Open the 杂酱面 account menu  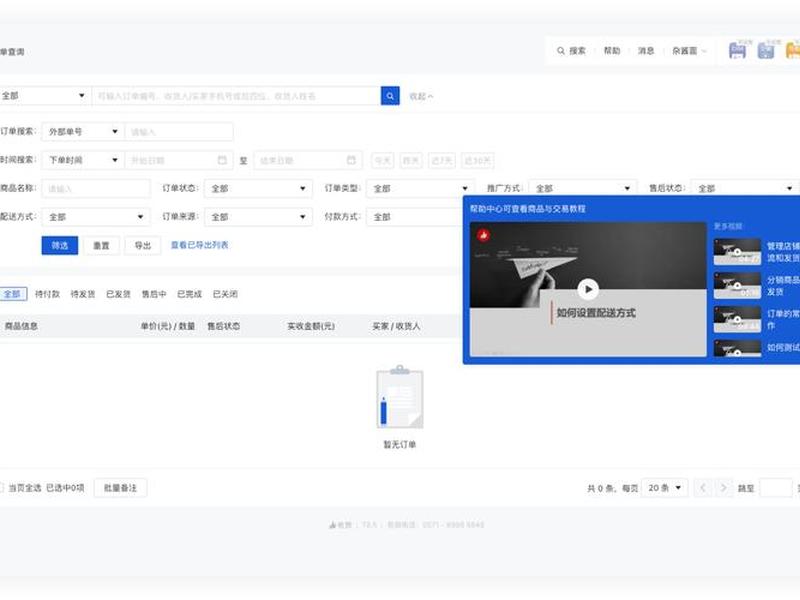pos(689,51)
